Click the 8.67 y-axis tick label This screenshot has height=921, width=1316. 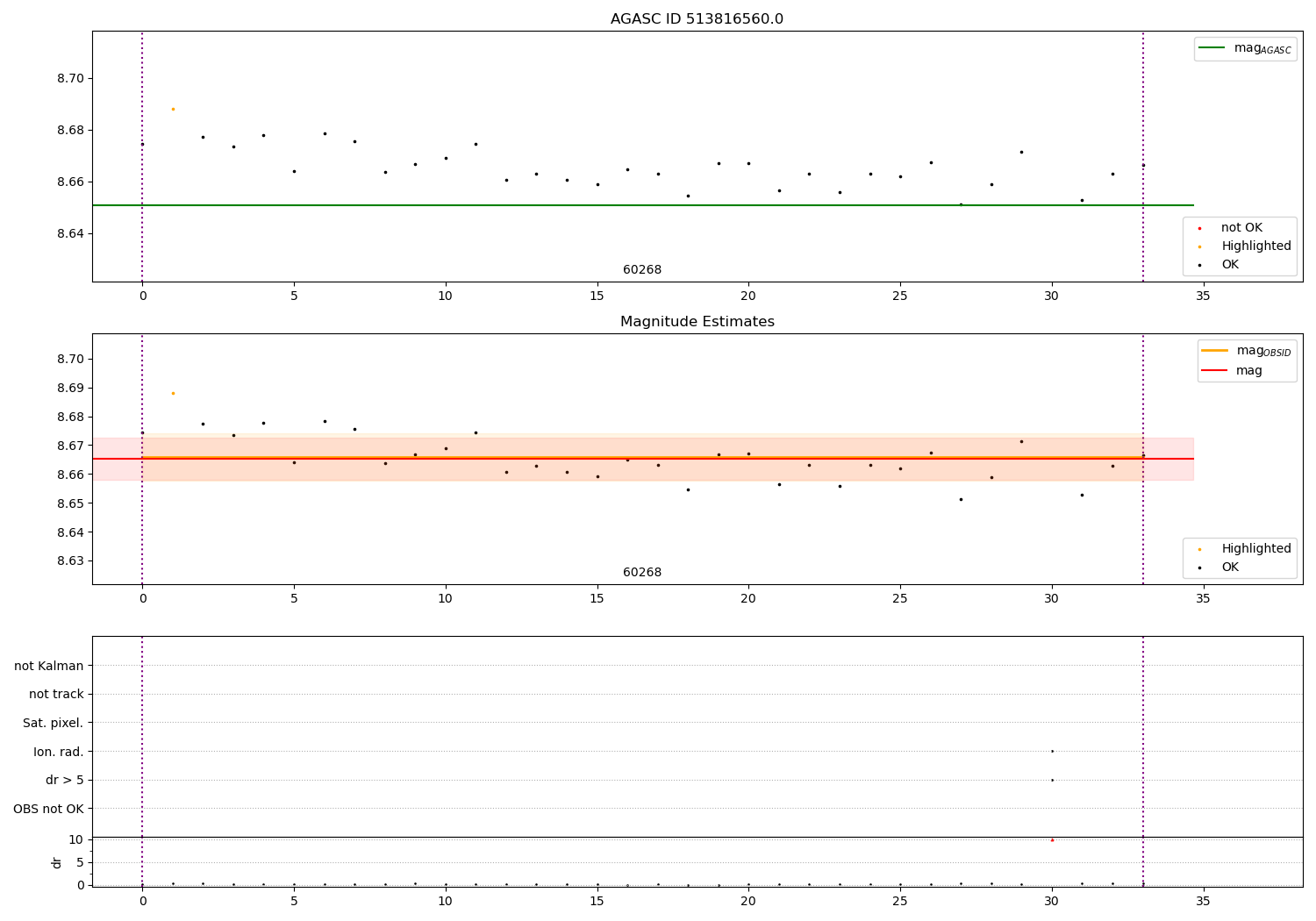point(70,446)
